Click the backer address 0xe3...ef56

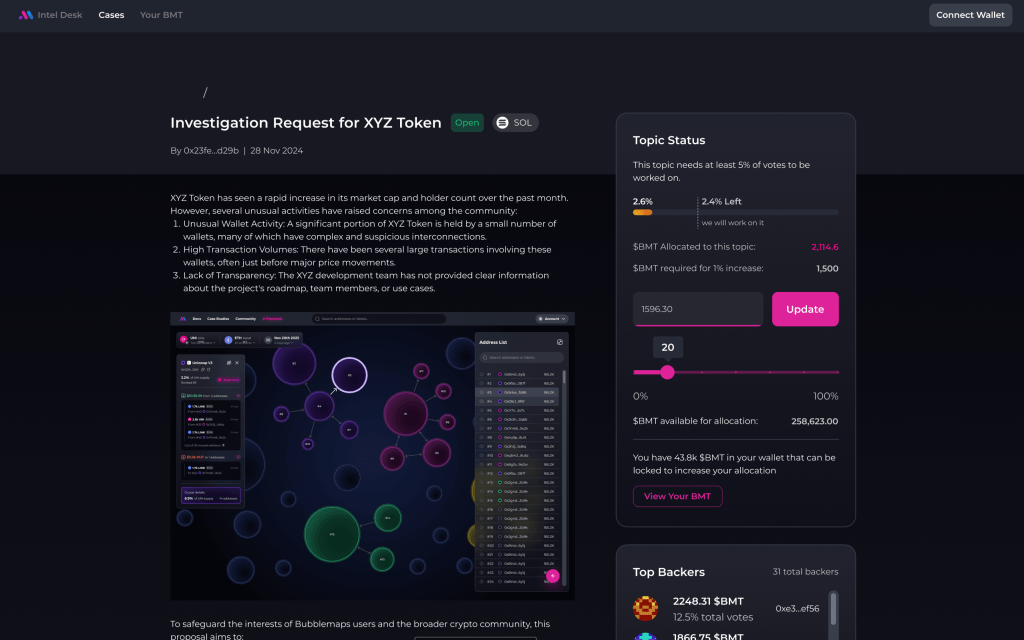pyautogui.click(x=797, y=608)
